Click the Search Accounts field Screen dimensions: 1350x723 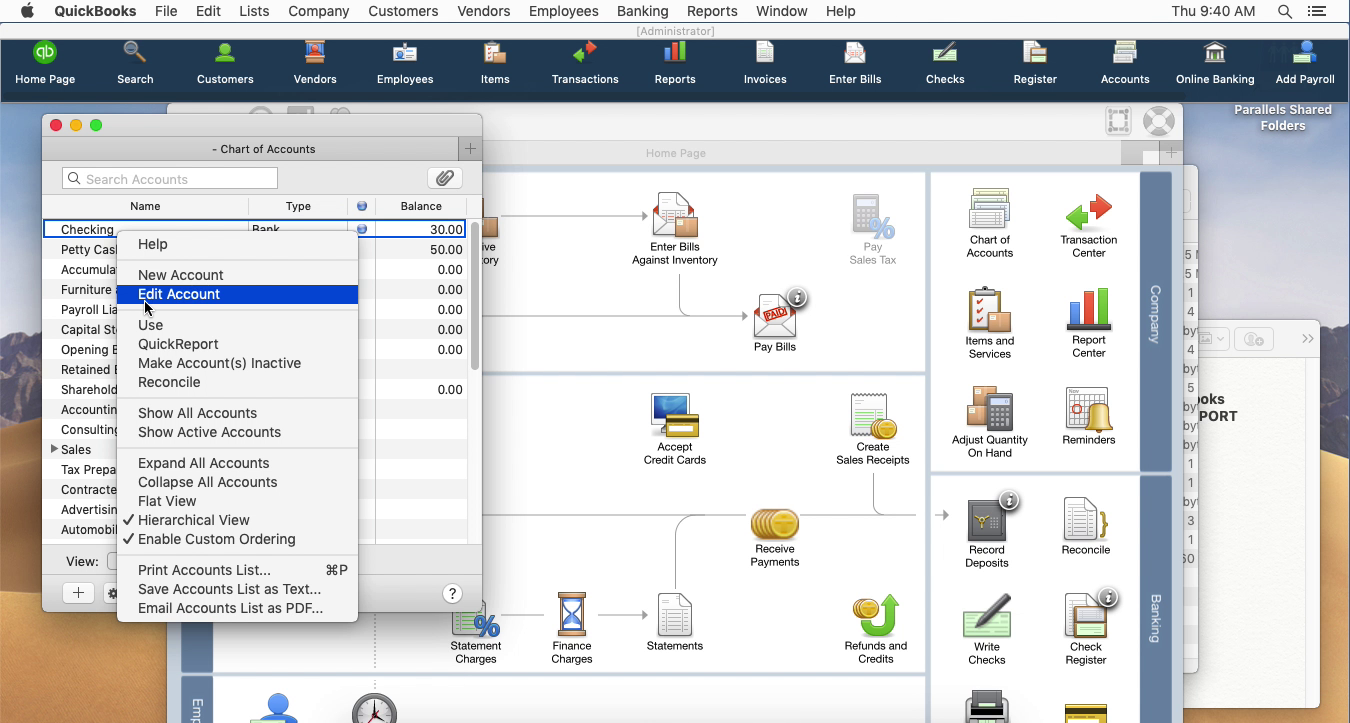point(170,178)
